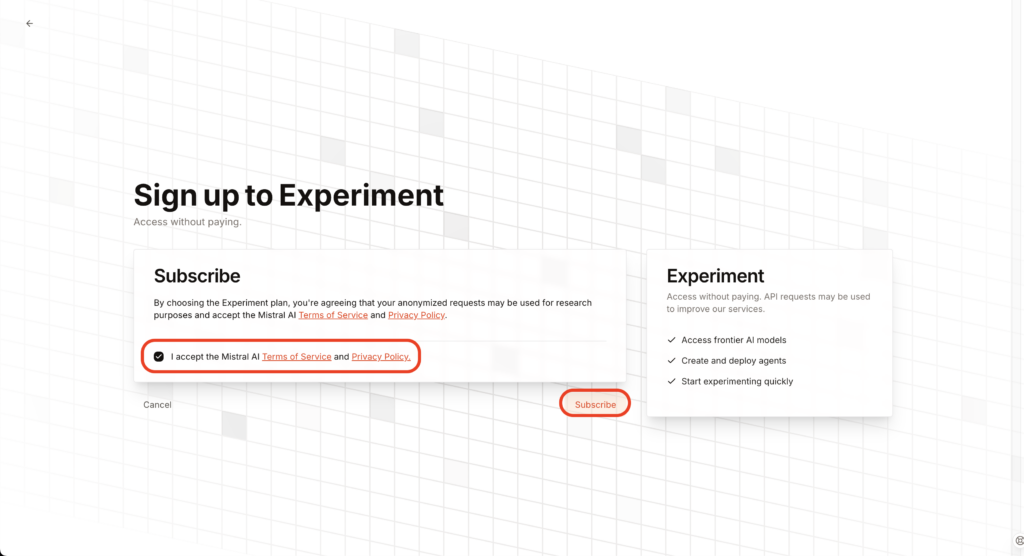Click the checkmark beside Start experimenting quickly
The width and height of the screenshot is (1024, 556).
coord(671,381)
